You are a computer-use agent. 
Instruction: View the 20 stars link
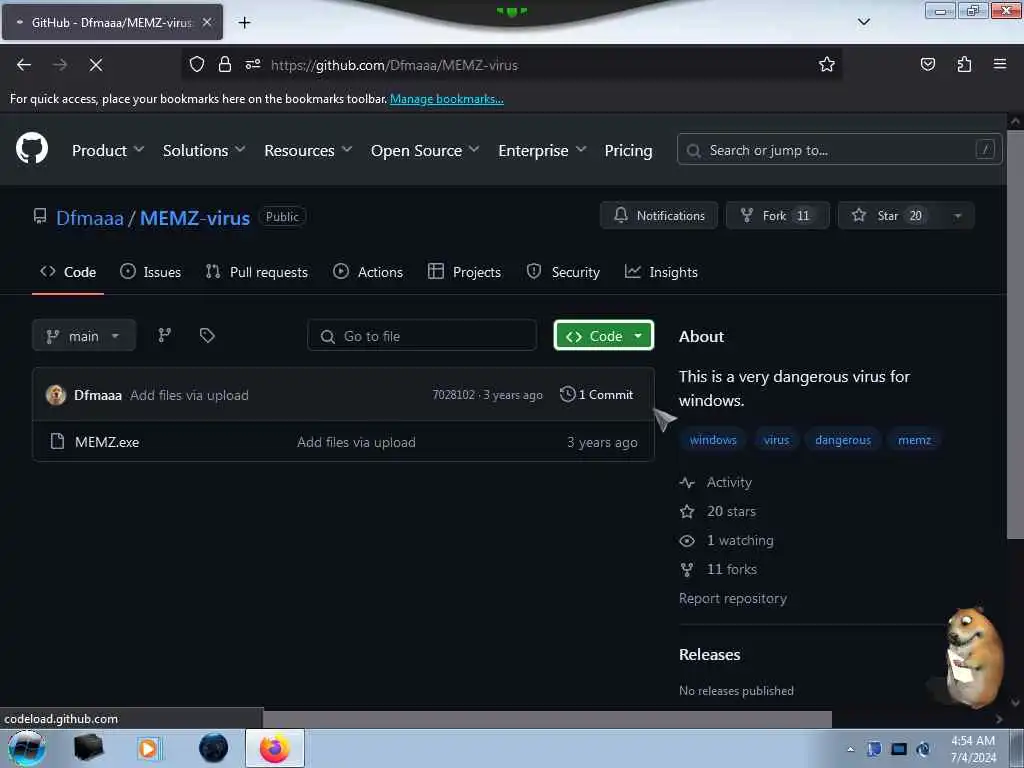(718, 511)
